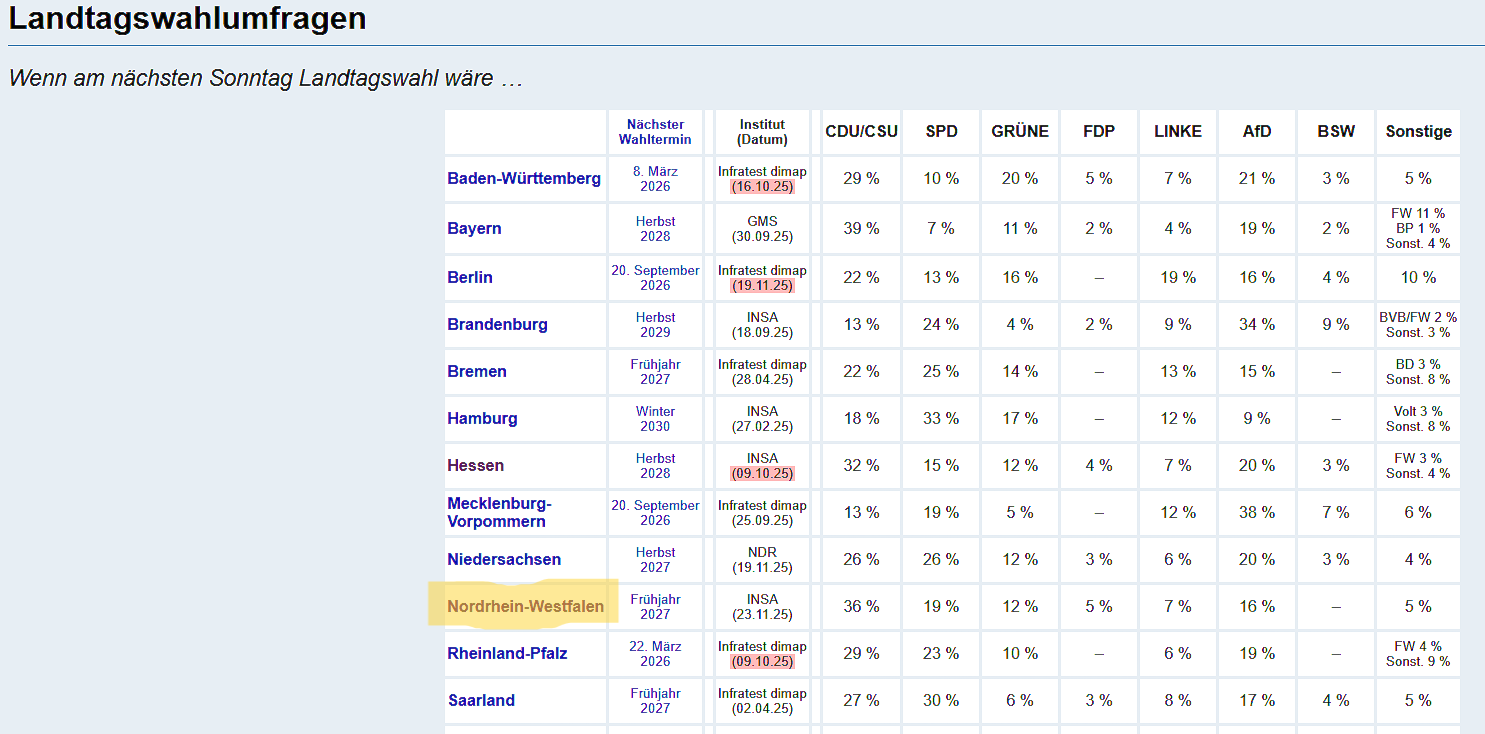Go to the Bremen state page
This screenshot has width=1485, height=734.
tap(477, 371)
